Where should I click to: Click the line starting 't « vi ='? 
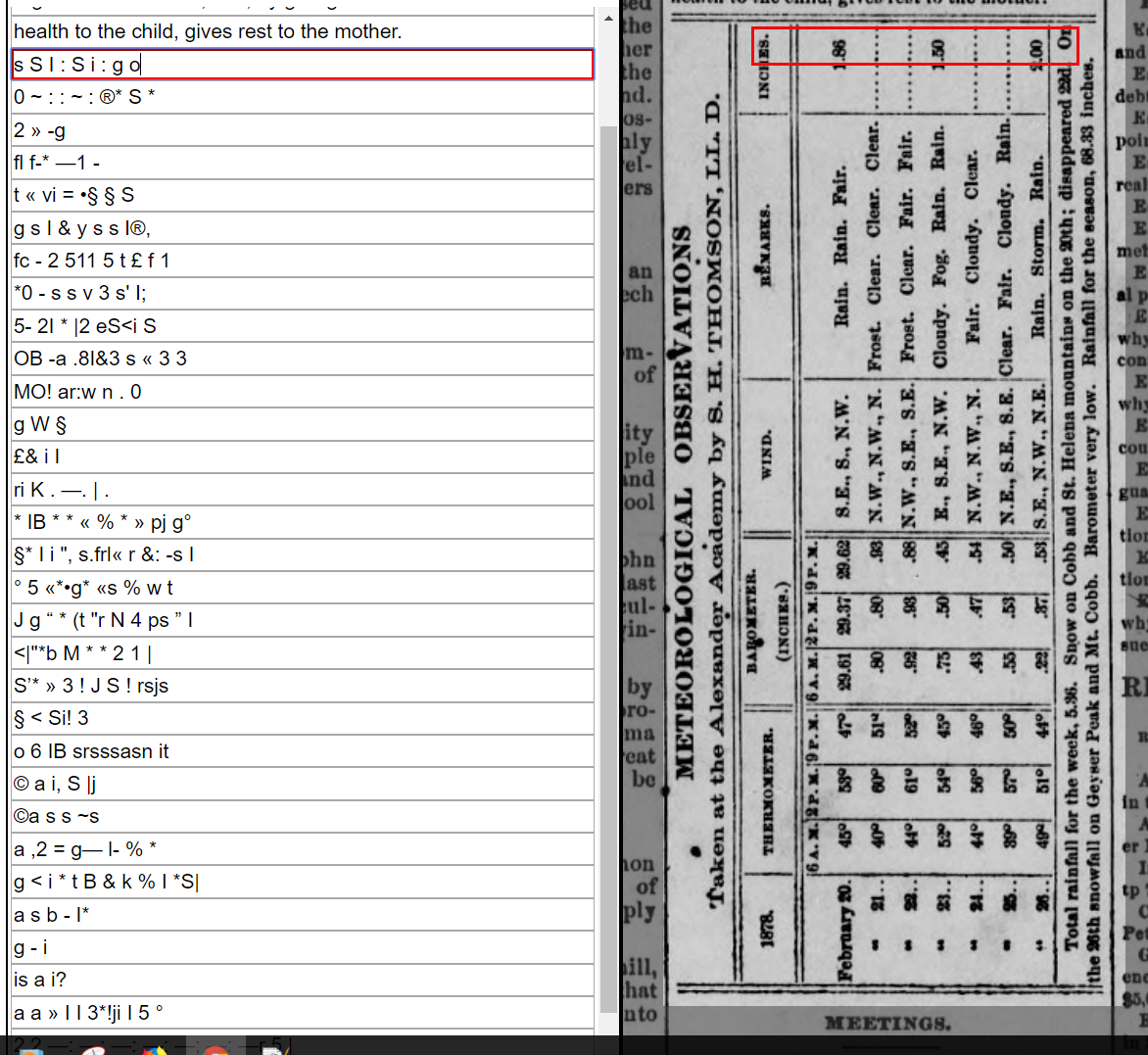coord(303,196)
